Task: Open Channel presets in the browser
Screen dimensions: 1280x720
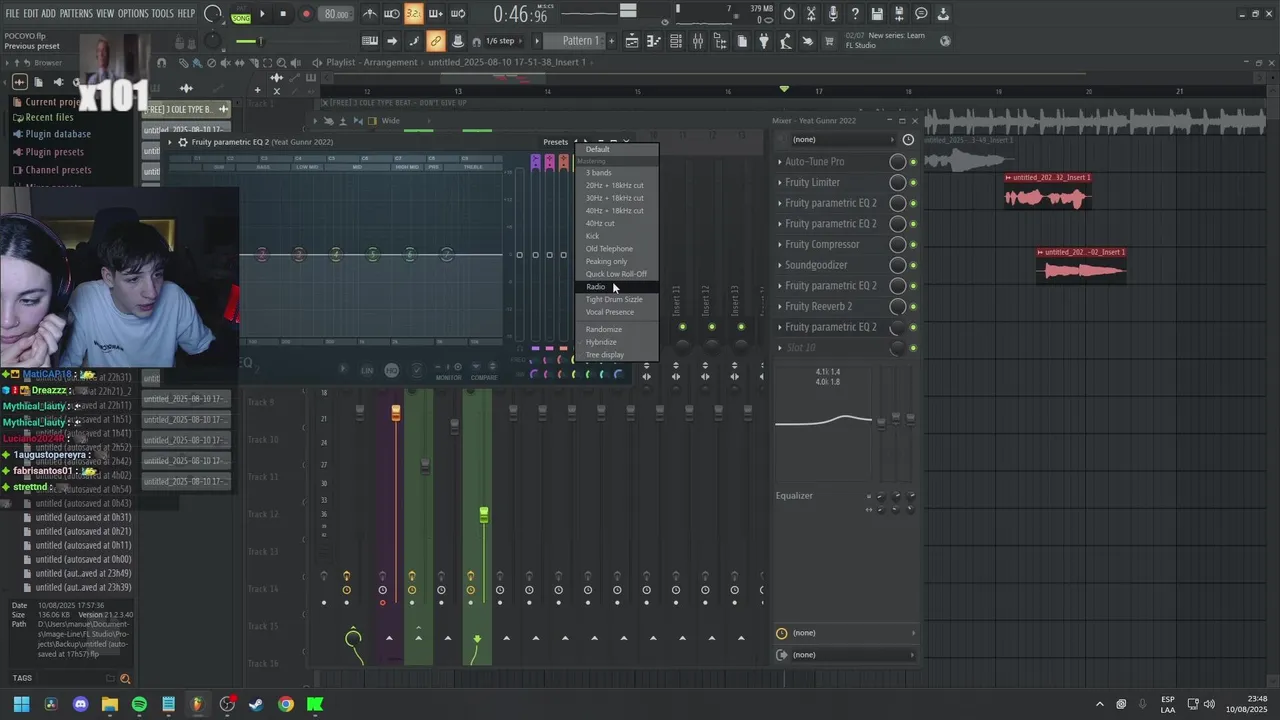Action: (x=58, y=170)
